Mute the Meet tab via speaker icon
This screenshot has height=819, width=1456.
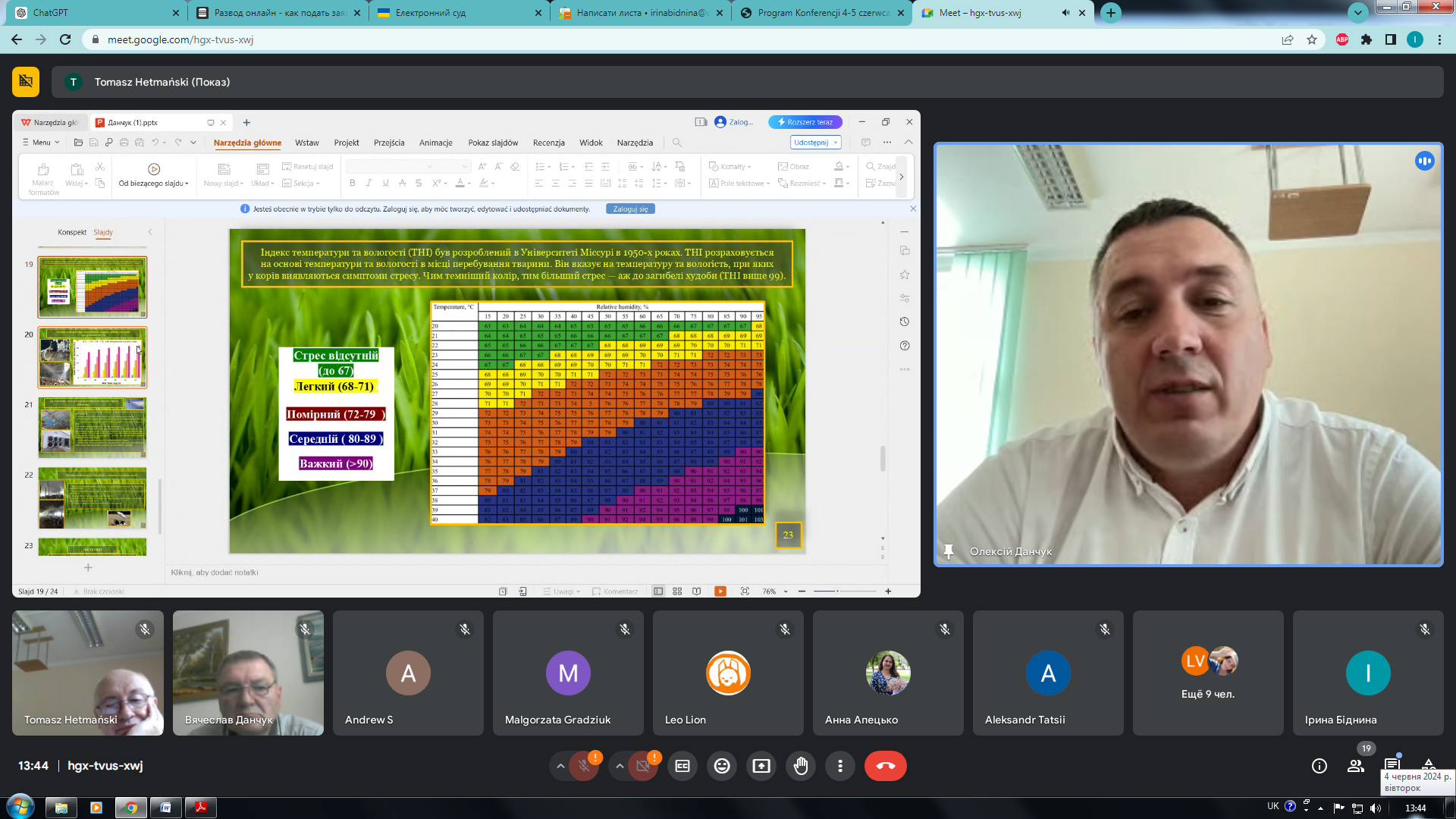(1065, 13)
